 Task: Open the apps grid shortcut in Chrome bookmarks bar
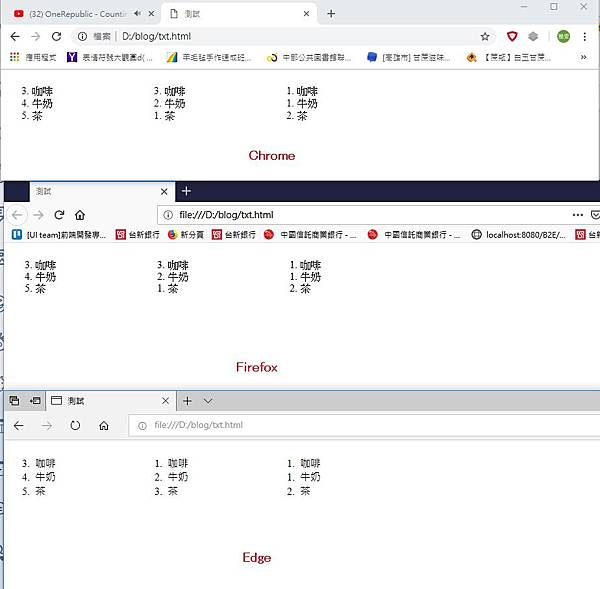(15, 57)
